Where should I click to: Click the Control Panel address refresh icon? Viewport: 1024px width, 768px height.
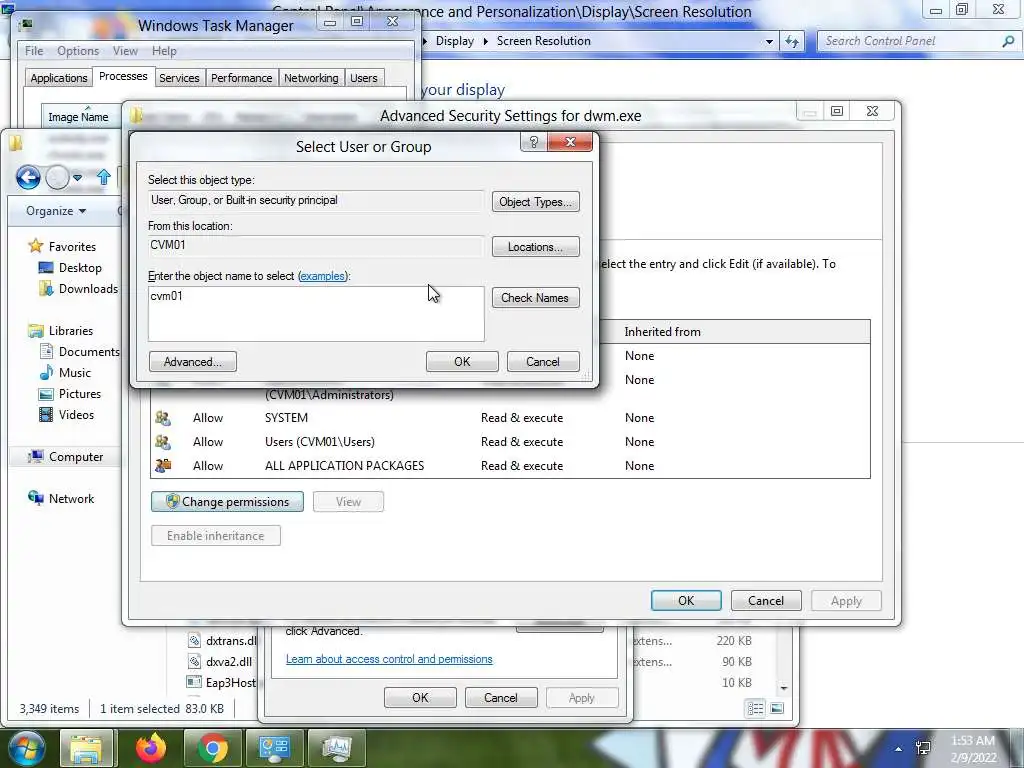point(792,41)
